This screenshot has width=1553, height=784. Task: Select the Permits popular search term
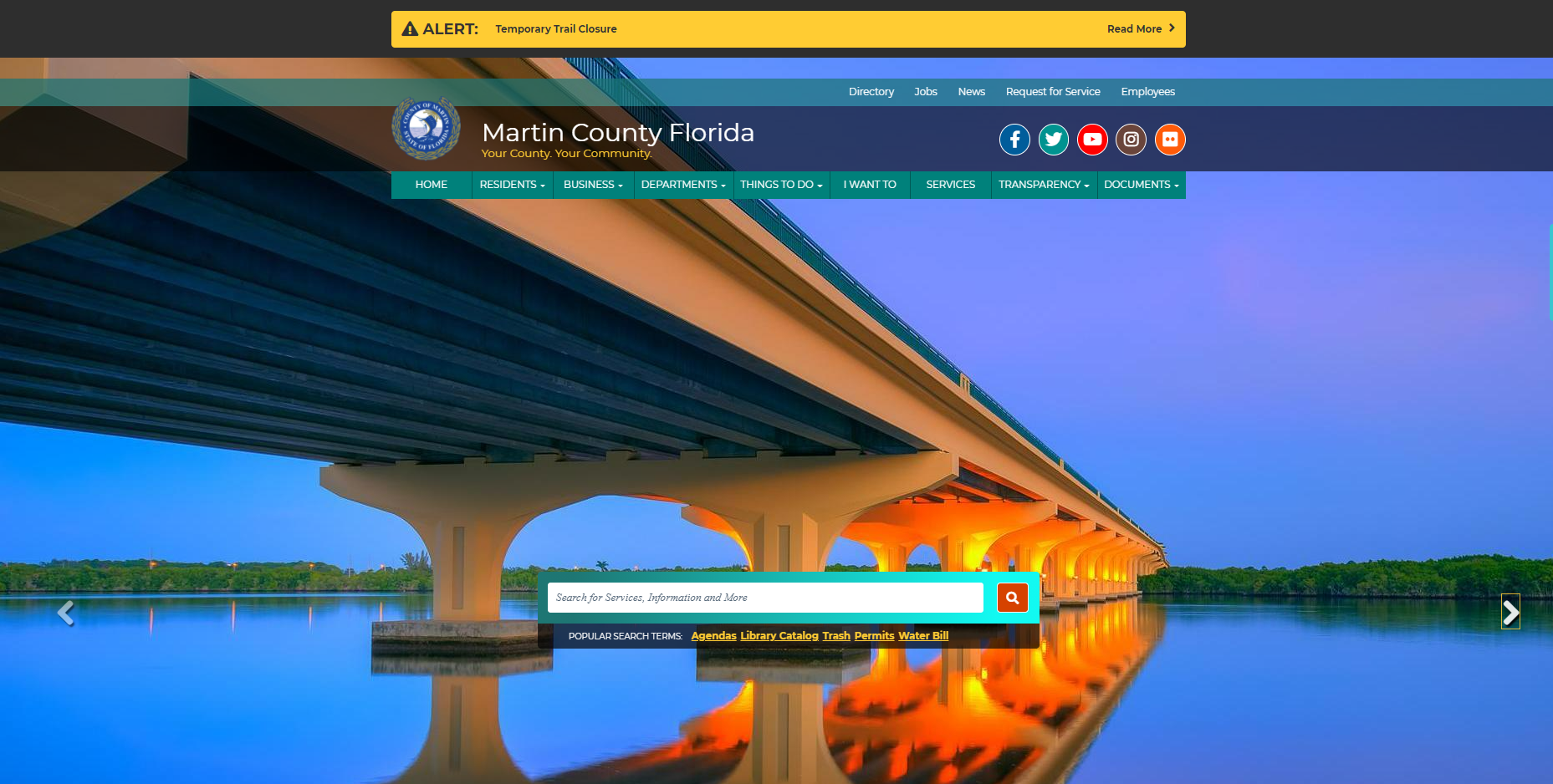coord(874,636)
